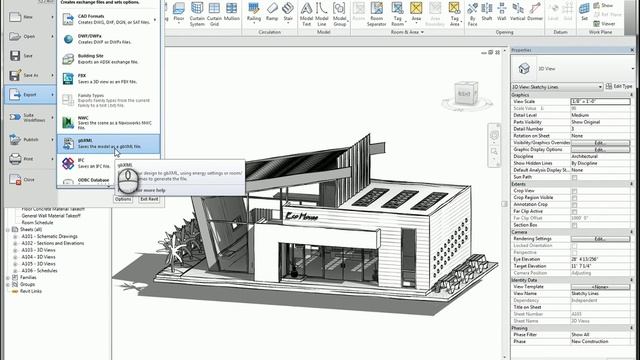Viewport: 640px width, 360px height.
Task: Show the work plane
Action: coord(603,5)
